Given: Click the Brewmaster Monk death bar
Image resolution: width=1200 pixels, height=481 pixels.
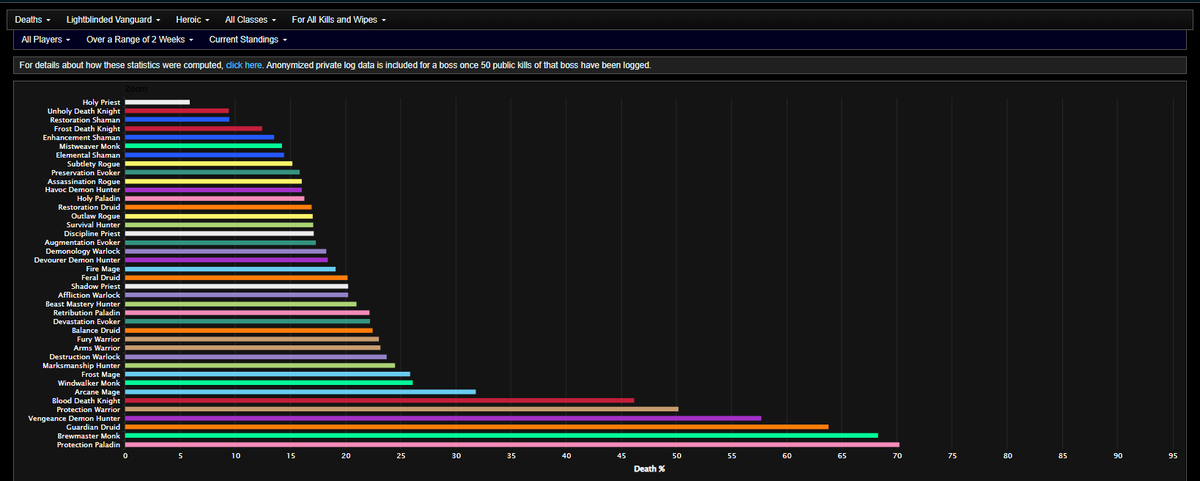Looking at the screenshot, I should click(x=502, y=435).
